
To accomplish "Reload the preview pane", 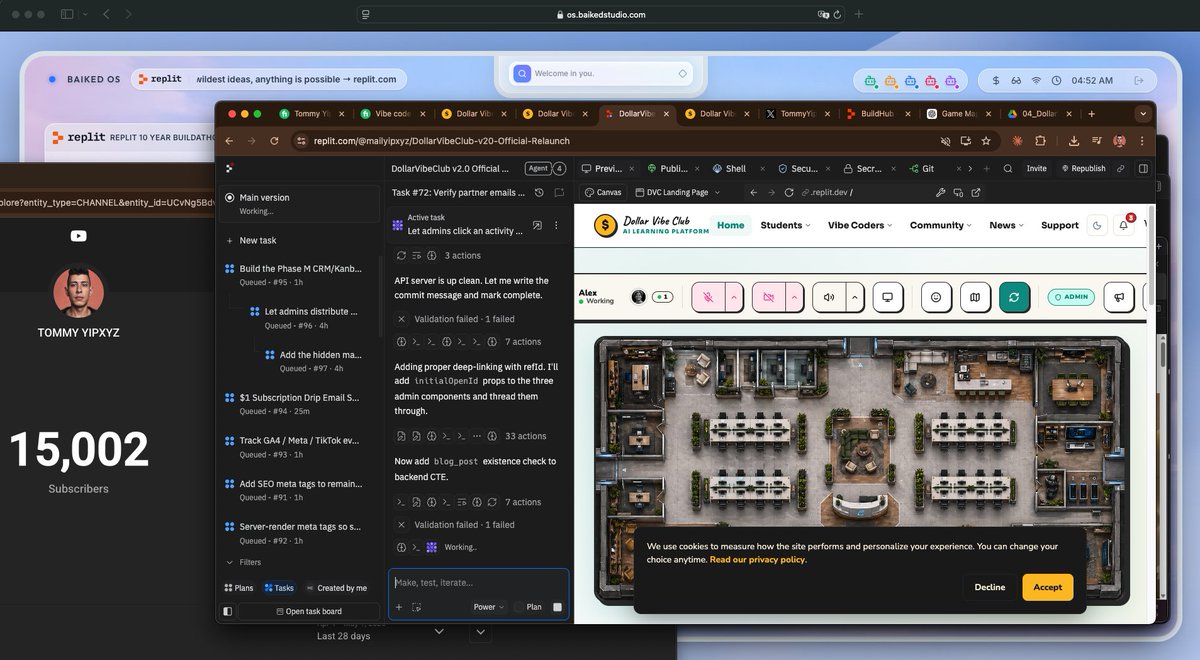I will (x=789, y=192).
